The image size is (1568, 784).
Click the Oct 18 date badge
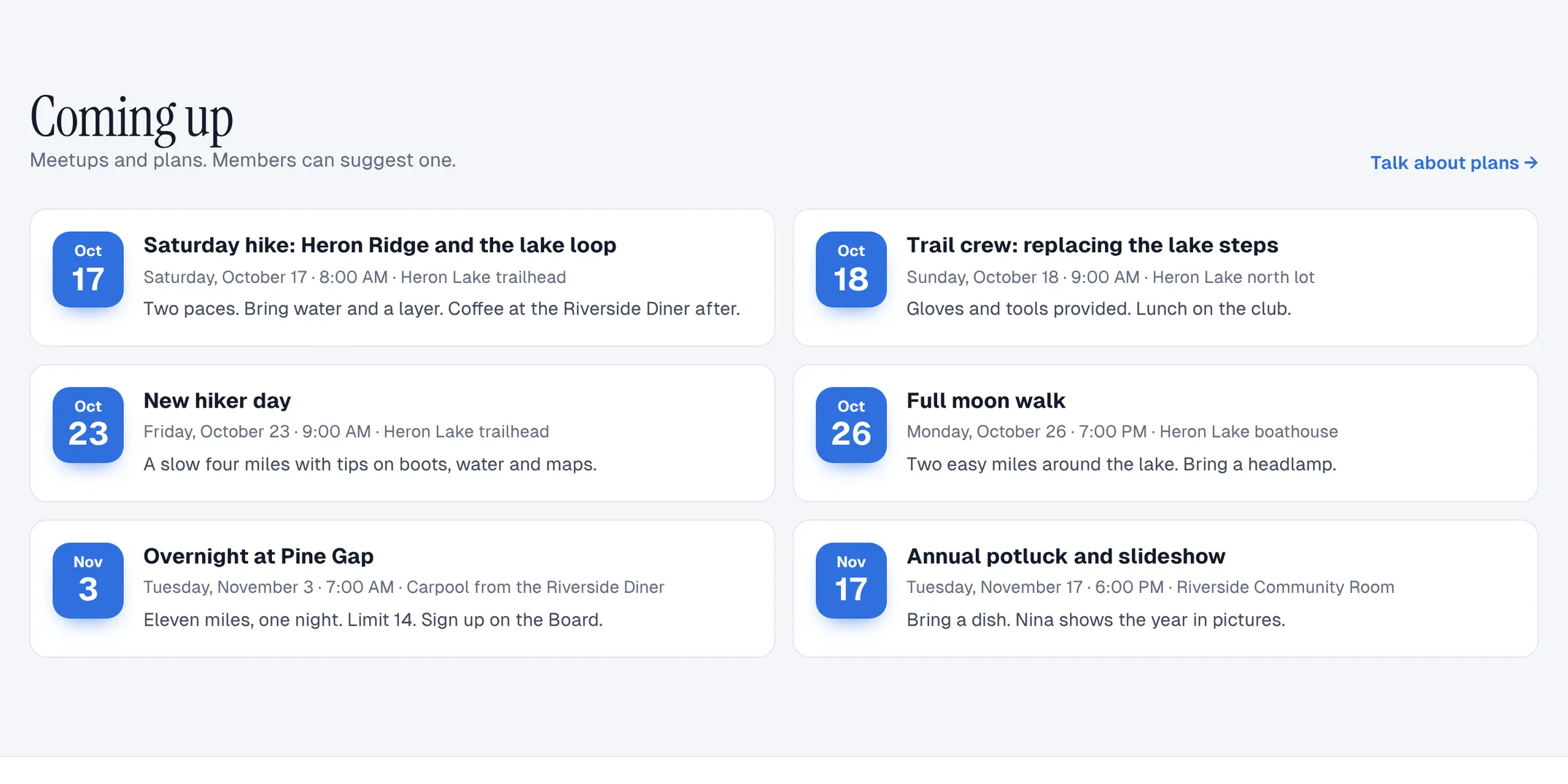851,269
